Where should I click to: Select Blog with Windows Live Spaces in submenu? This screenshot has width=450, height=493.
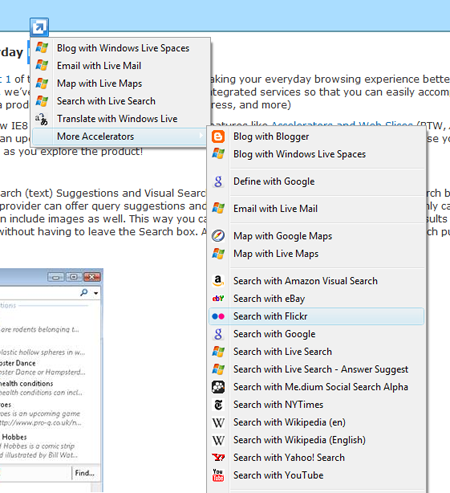[x=316, y=154]
